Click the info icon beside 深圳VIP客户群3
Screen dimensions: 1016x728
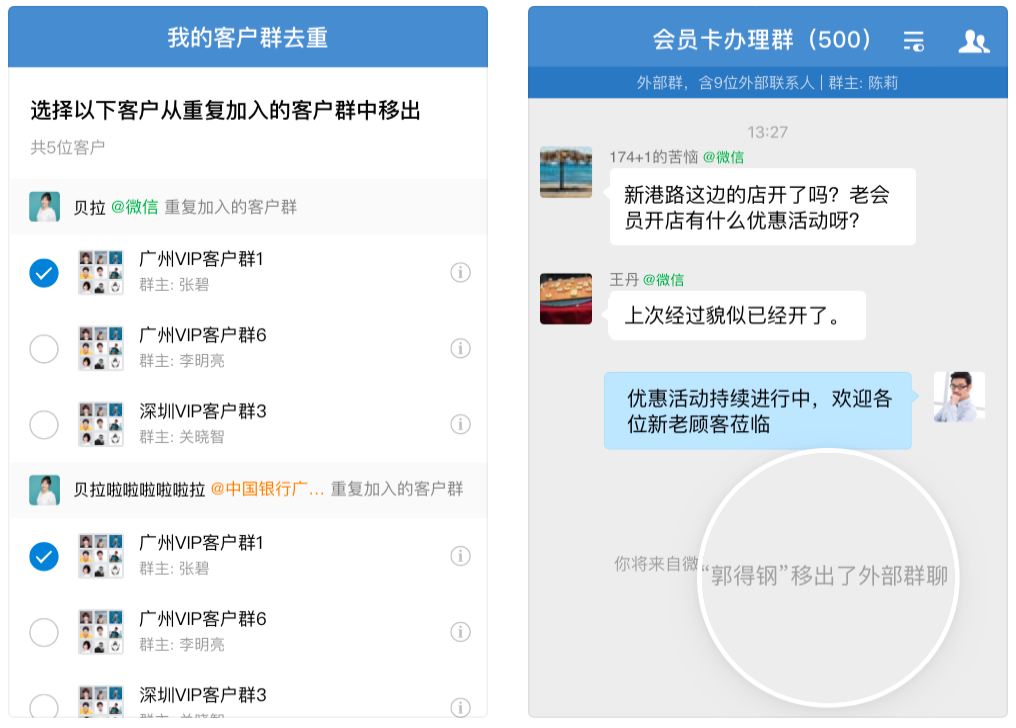[x=460, y=424]
